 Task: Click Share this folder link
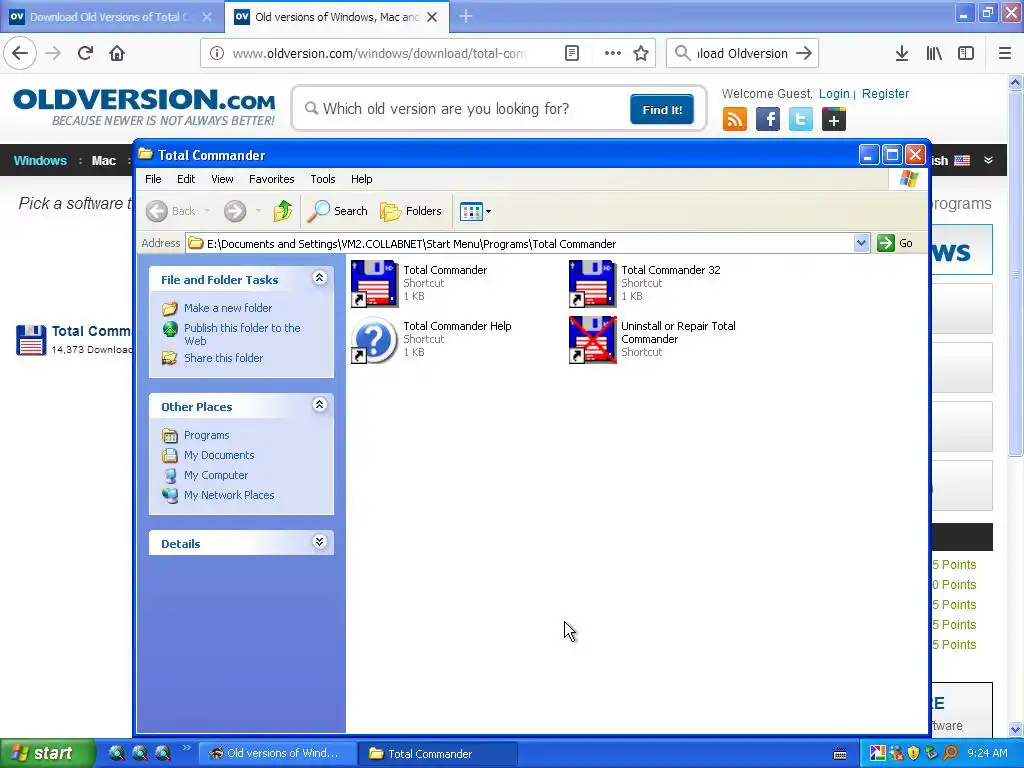tap(223, 358)
